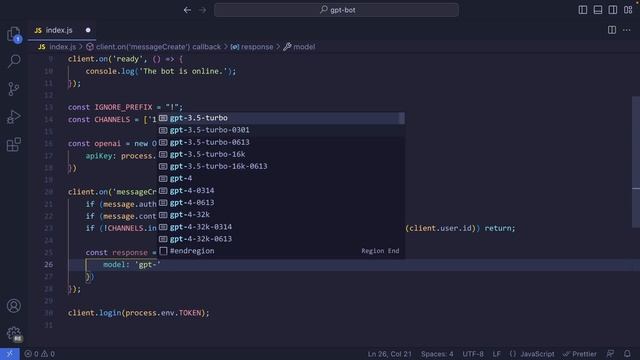
Task: Go forward with the right arrow
Action: [x=202, y=10]
